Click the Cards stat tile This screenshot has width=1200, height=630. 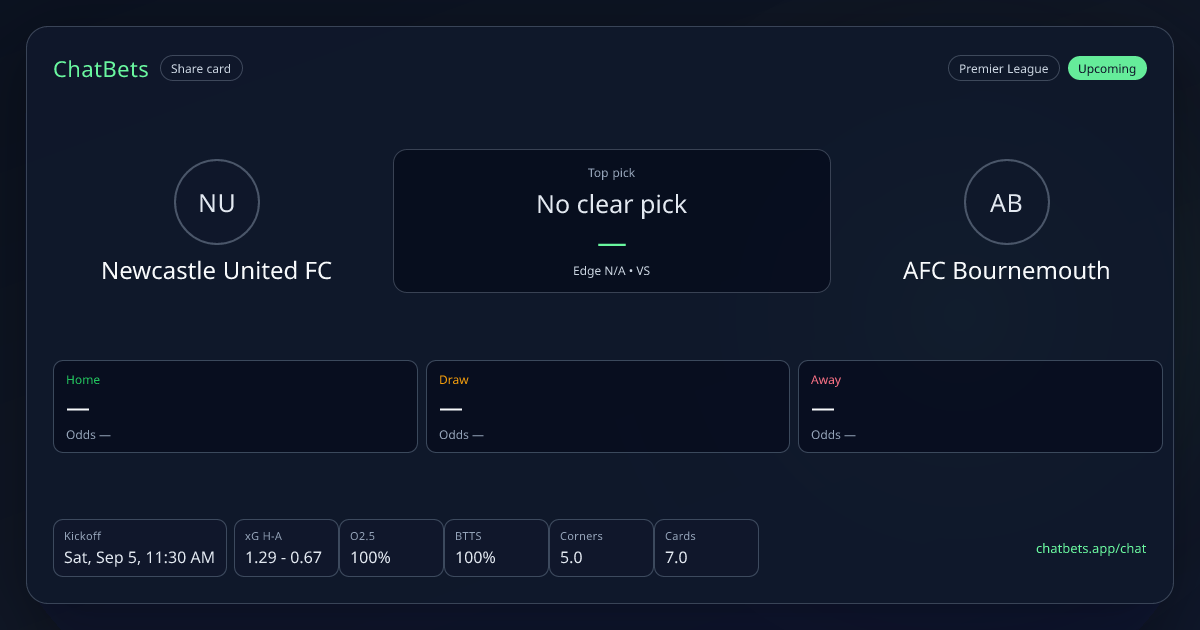tap(706, 548)
